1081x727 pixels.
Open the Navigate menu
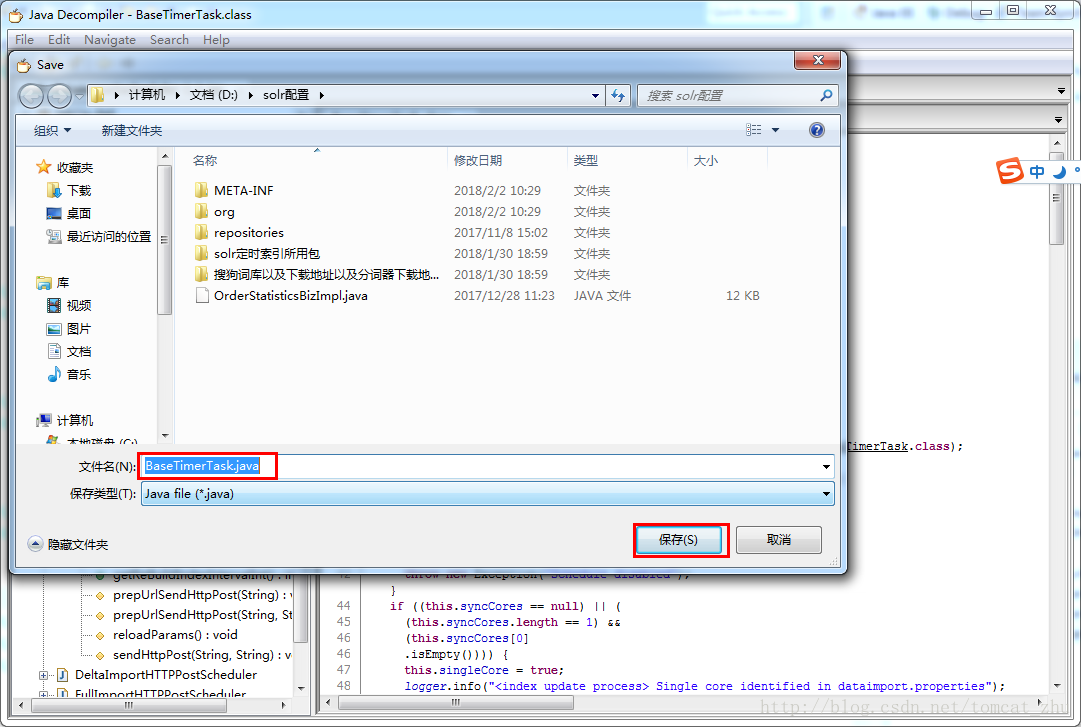(x=109, y=40)
